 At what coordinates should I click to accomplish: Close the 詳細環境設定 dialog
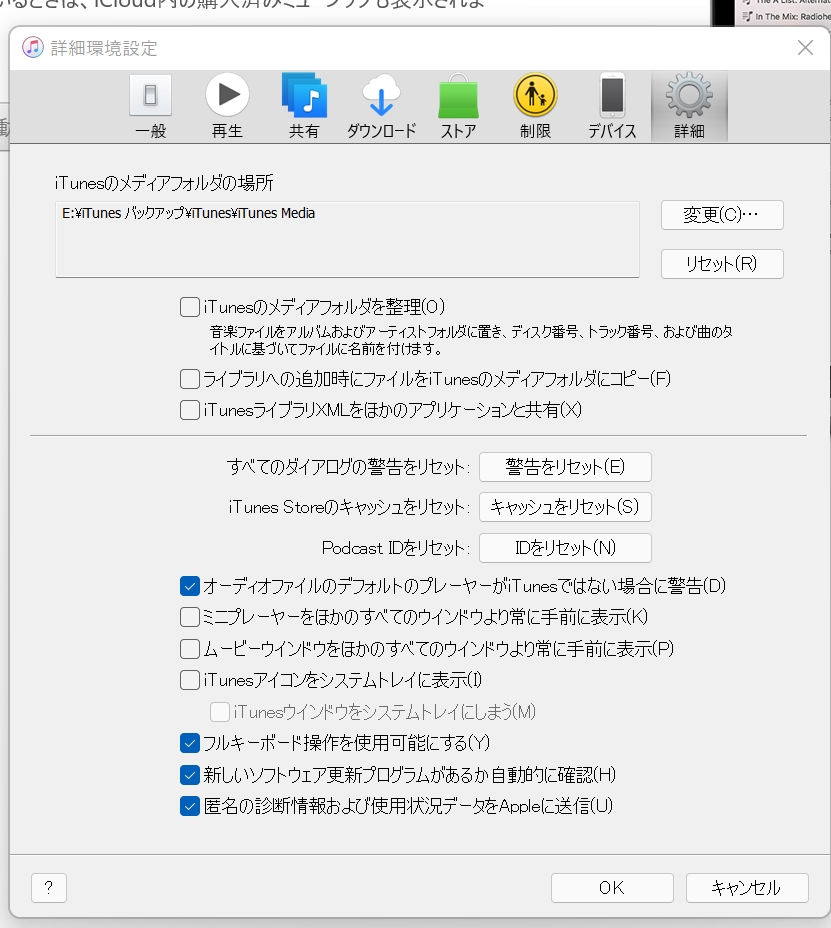[x=805, y=47]
